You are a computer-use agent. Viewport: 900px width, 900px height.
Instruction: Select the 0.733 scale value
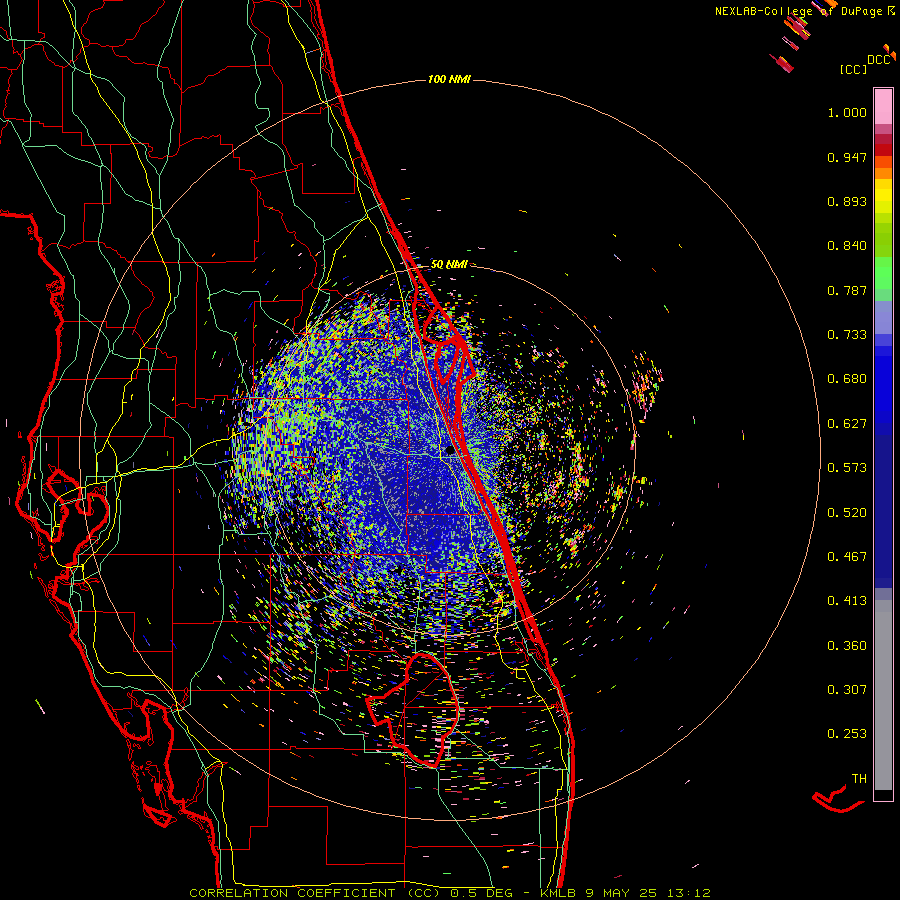click(847, 335)
